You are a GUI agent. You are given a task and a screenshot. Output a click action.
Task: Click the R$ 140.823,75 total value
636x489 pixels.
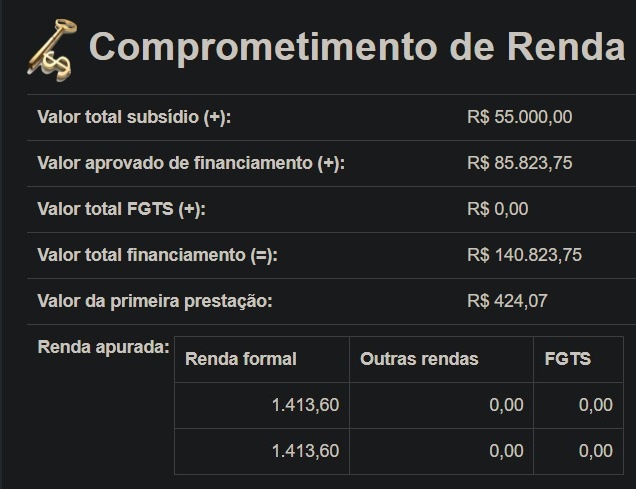pos(524,255)
